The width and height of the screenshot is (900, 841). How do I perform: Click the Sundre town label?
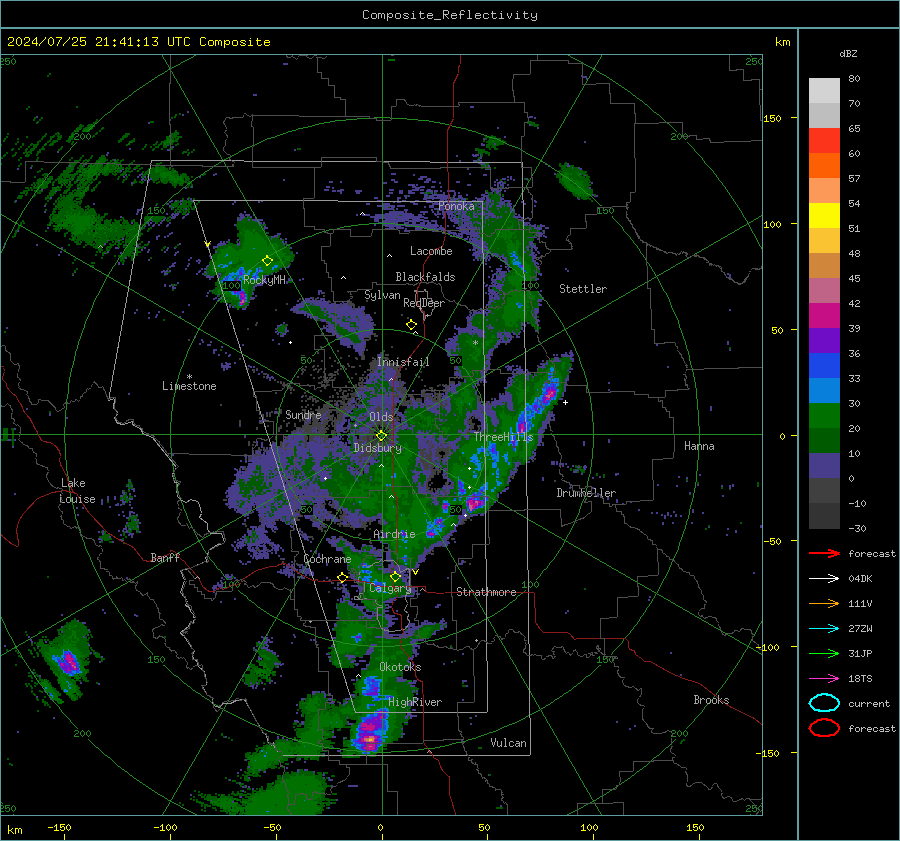303,414
